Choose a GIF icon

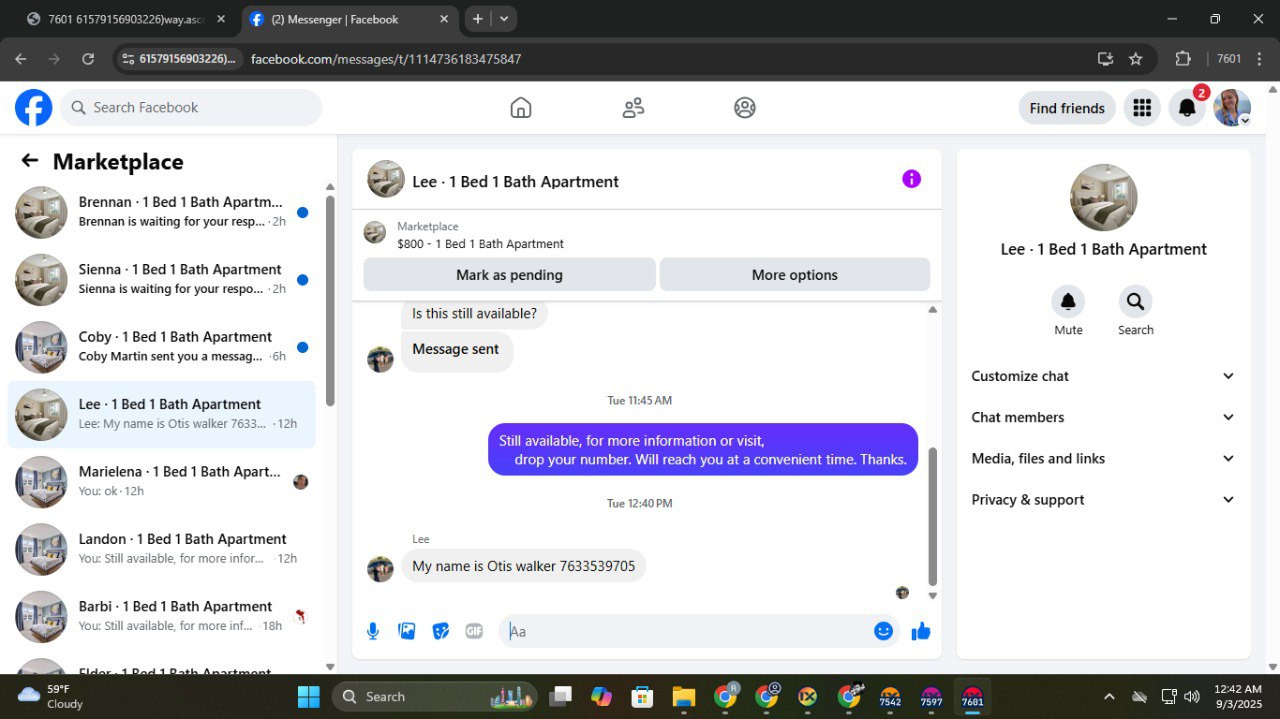coord(474,631)
